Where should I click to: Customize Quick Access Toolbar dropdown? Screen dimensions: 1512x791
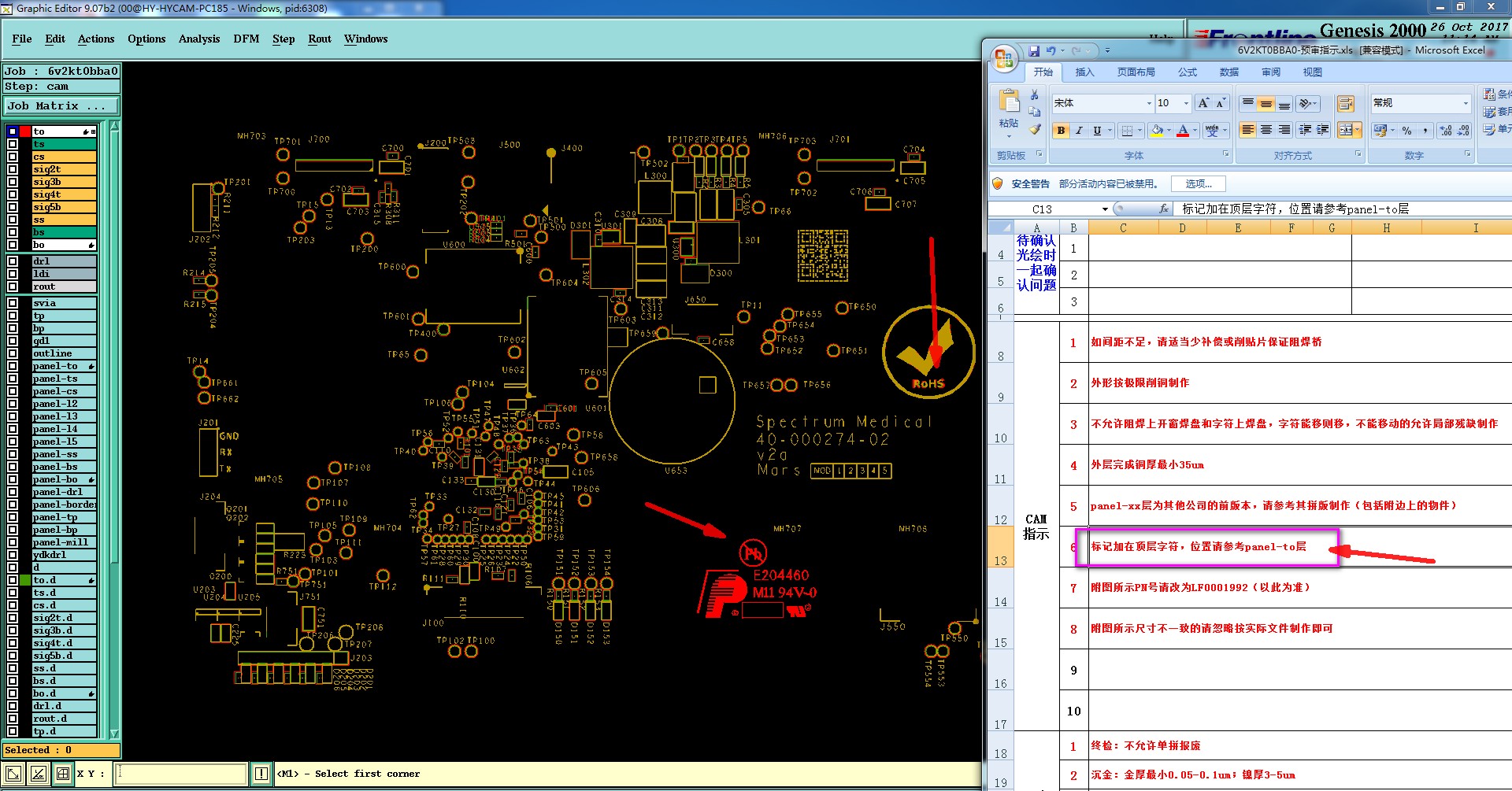1107,51
